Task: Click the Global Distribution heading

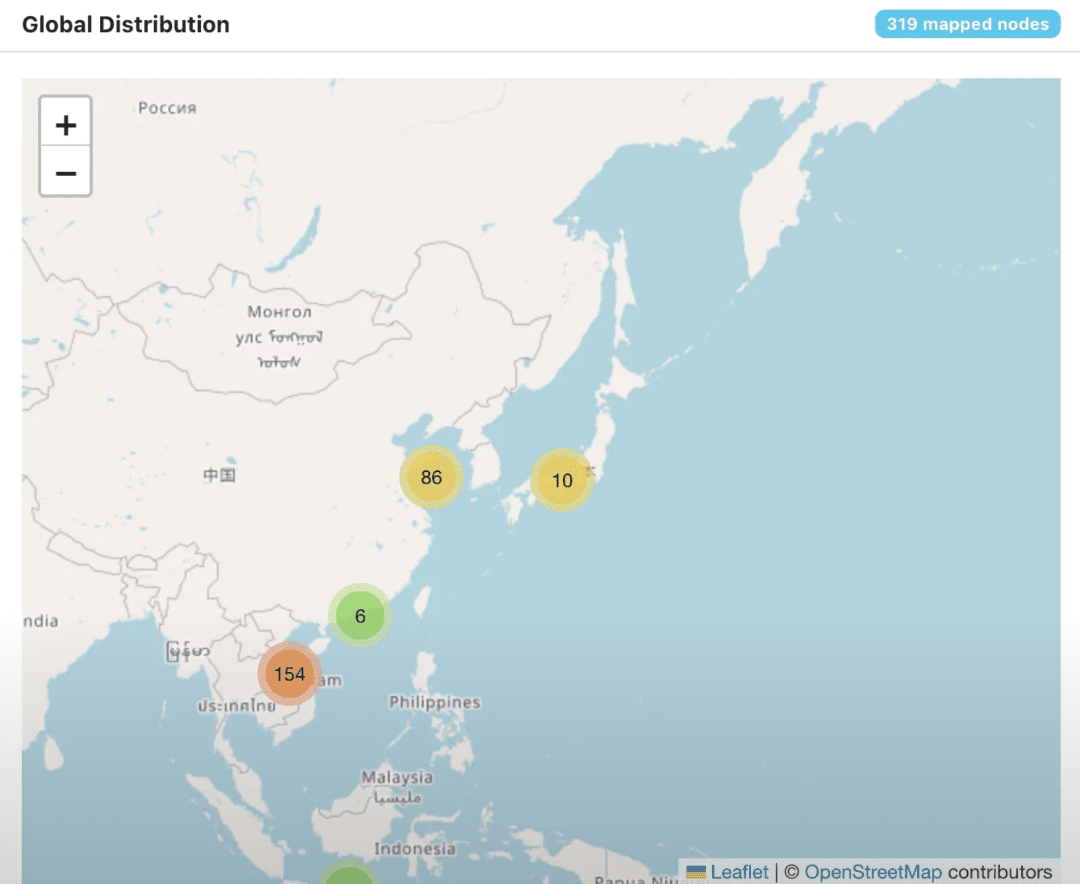Action: coord(125,25)
